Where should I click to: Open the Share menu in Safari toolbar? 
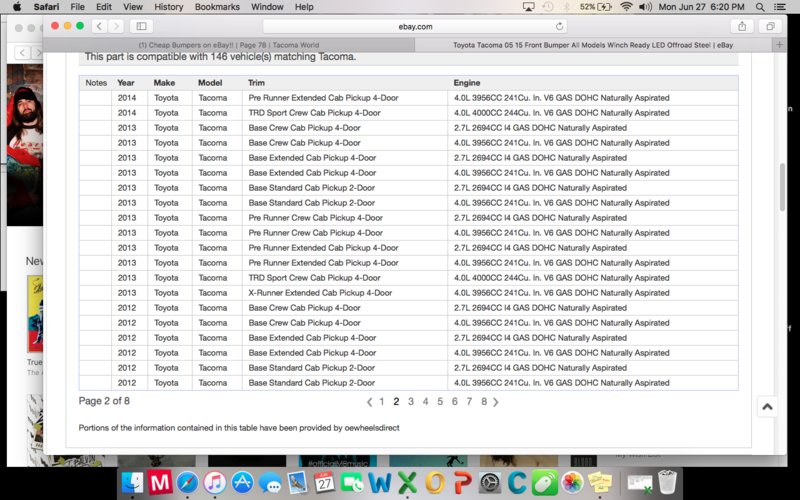742,26
